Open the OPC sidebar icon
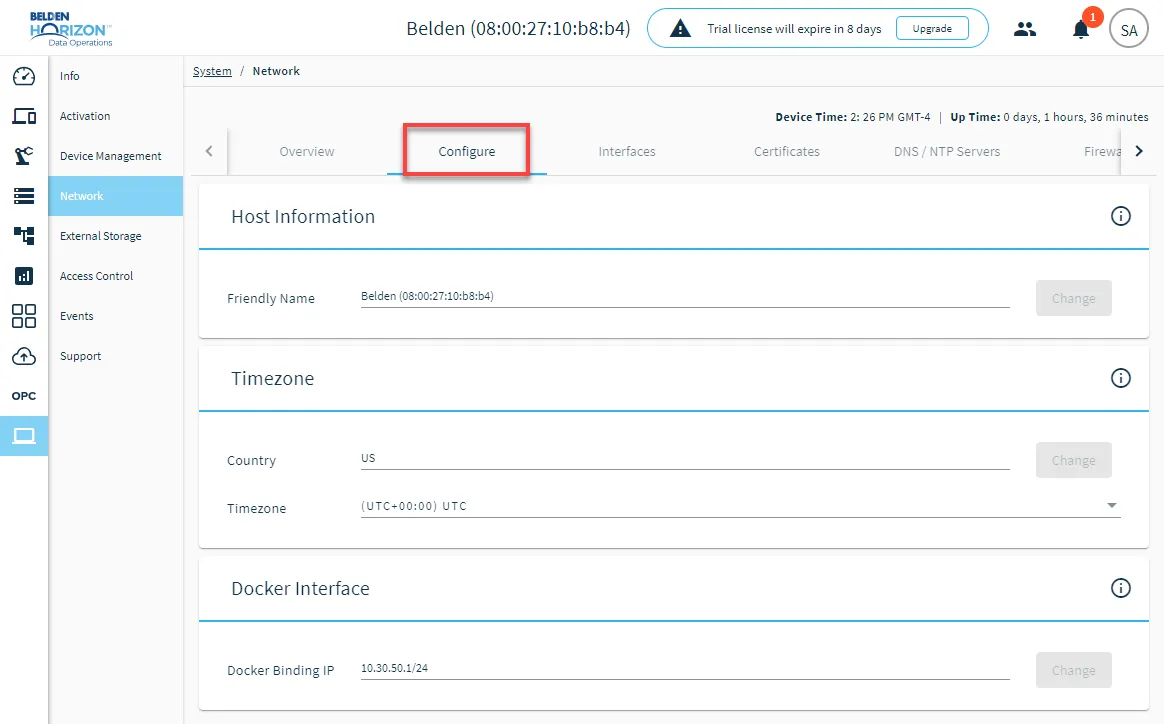The width and height of the screenshot is (1164, 724). (24, 396)
